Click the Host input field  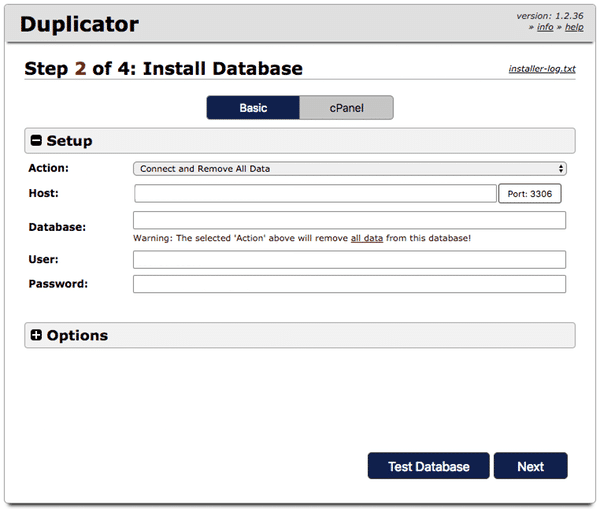click(315, 194)
